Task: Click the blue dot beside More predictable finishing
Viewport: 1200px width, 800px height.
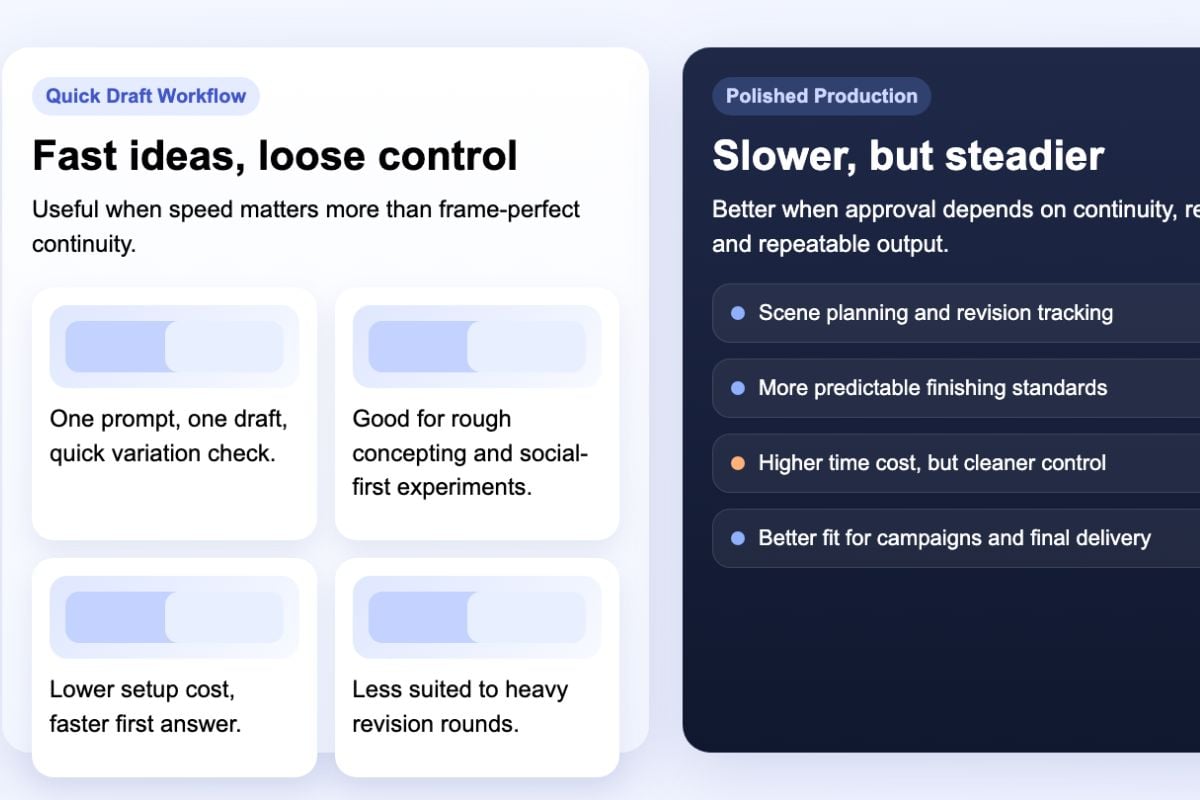Action: pos(738,388)
